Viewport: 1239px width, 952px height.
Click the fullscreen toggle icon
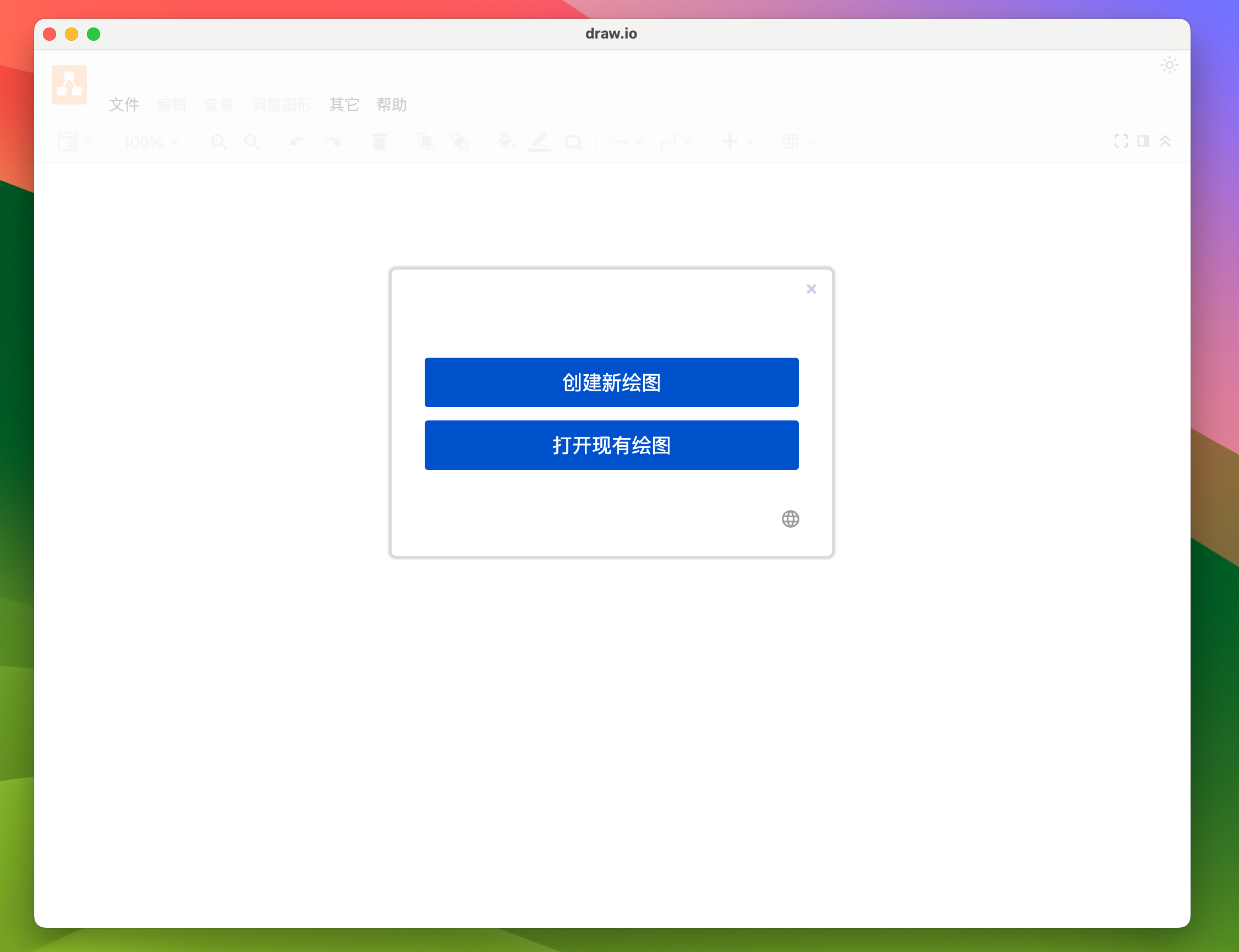(1121, 141)
